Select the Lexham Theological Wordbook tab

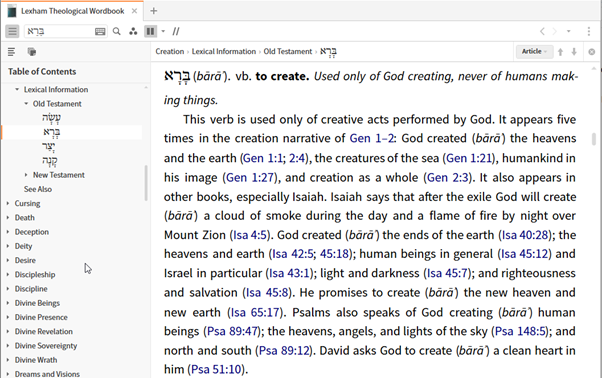[73, 11]
